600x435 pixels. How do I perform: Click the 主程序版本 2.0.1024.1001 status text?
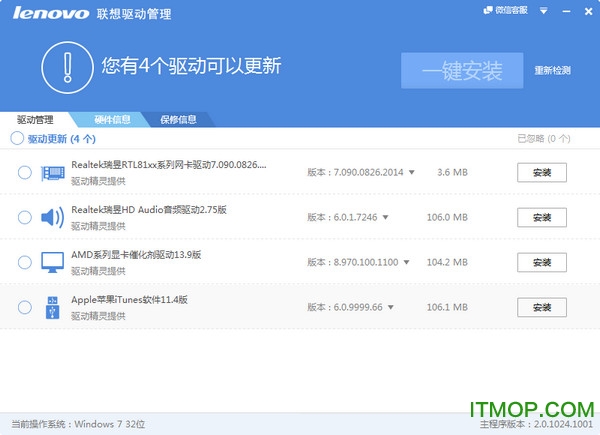tap(536, 424)
